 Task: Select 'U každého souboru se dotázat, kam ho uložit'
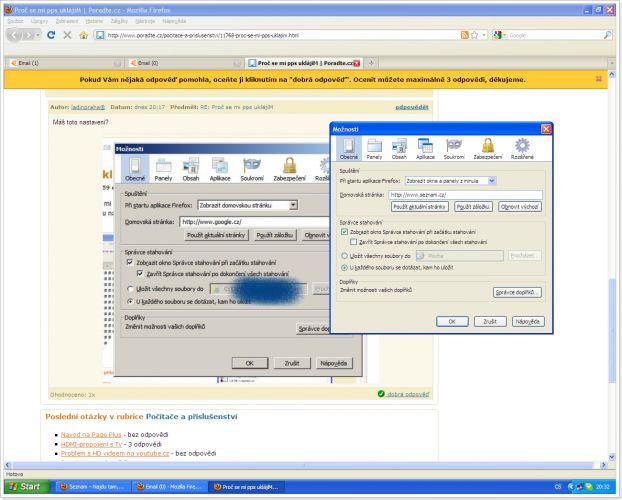pyautogui.click(x=344, y=268)
